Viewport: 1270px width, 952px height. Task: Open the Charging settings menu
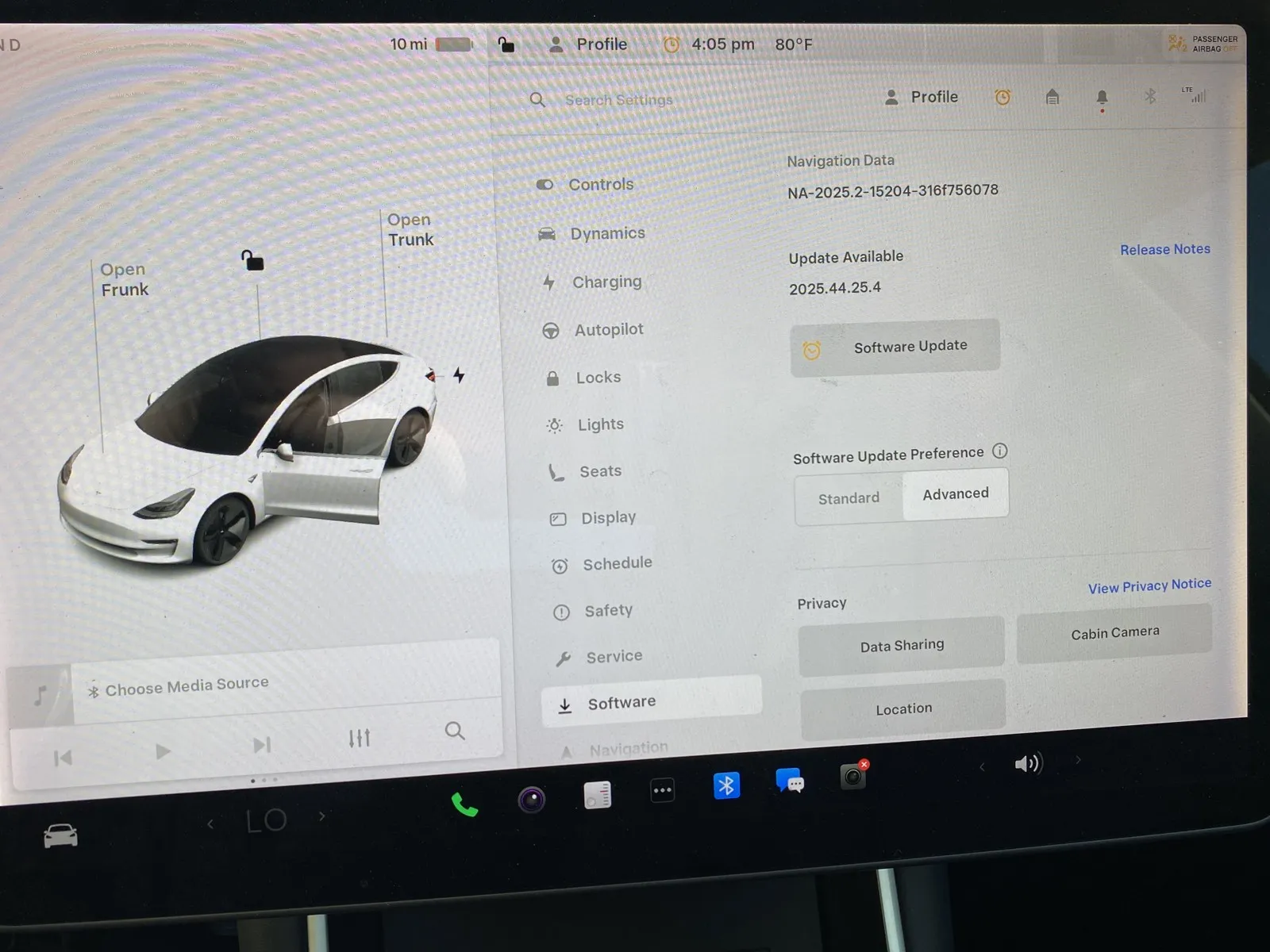(x=606, y=282)
